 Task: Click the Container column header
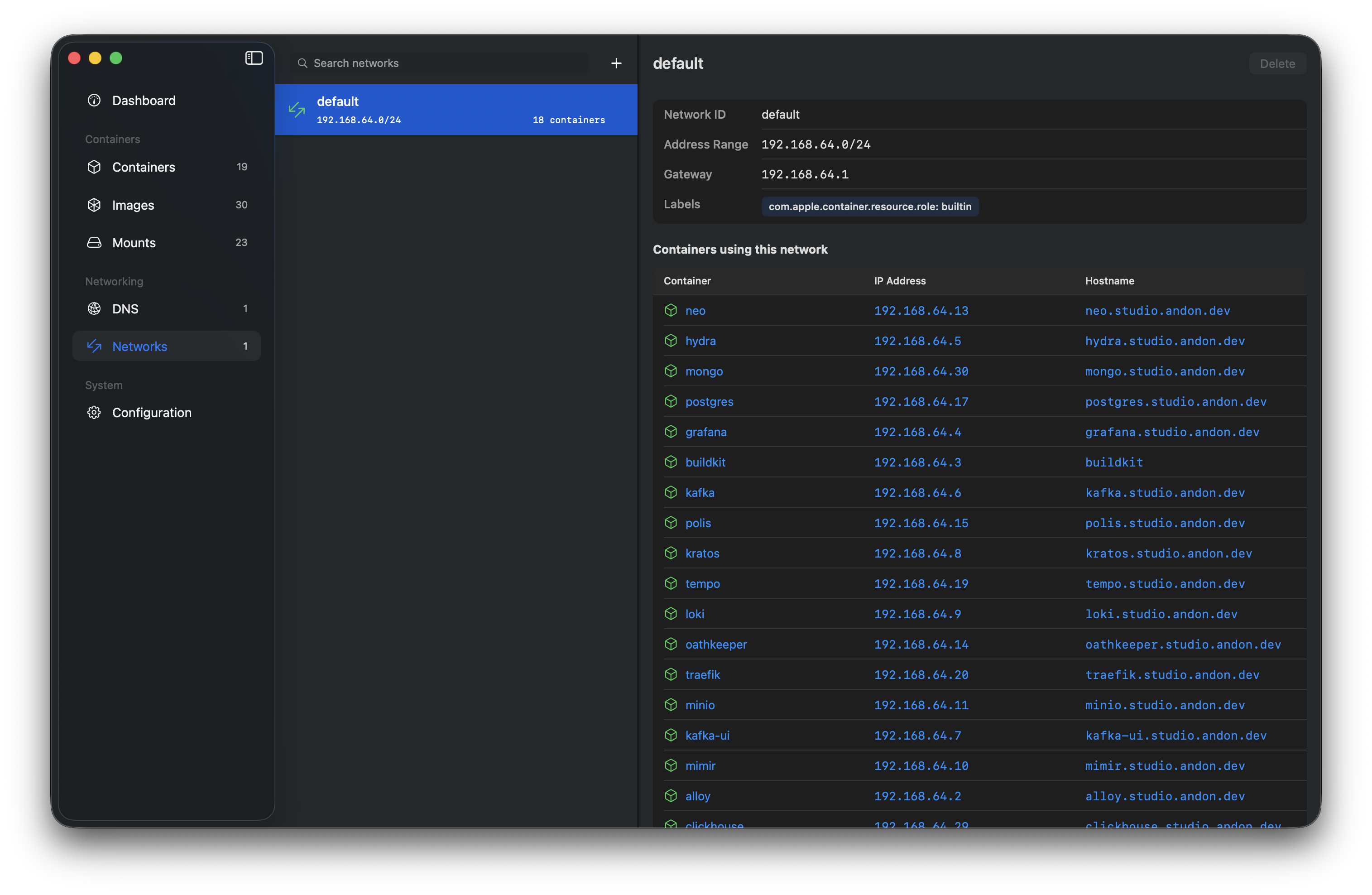pos(687,281)
